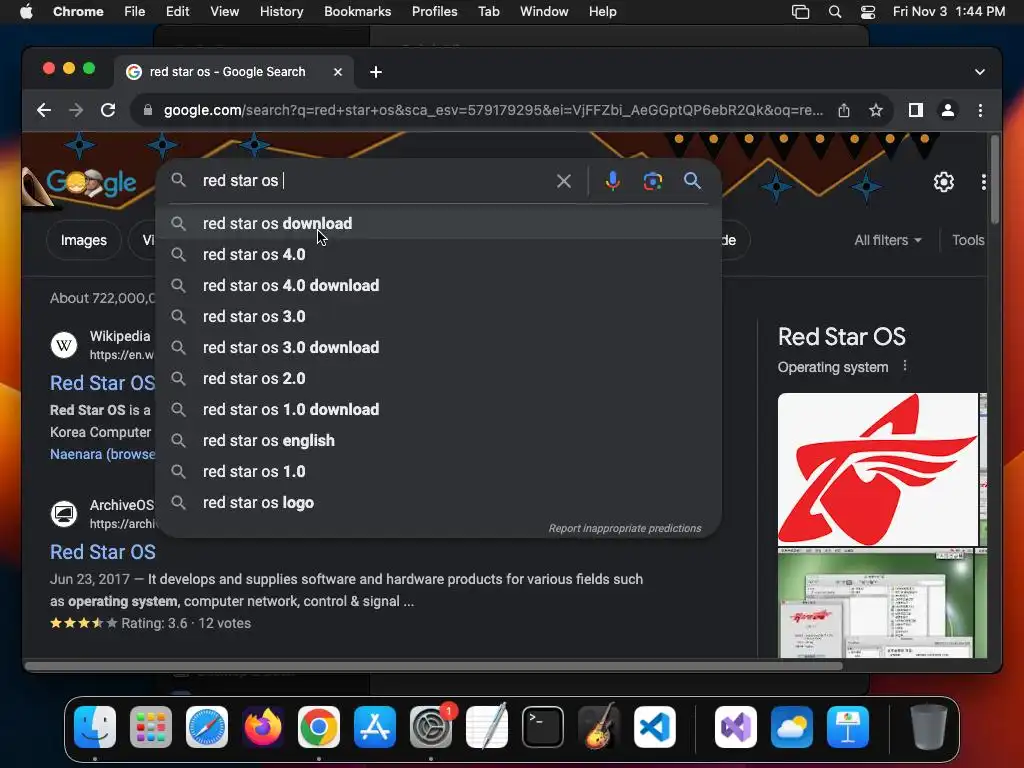1024x768 pixels.
Task: Click the vertical page scrollbar
Action: click(994, 180)
